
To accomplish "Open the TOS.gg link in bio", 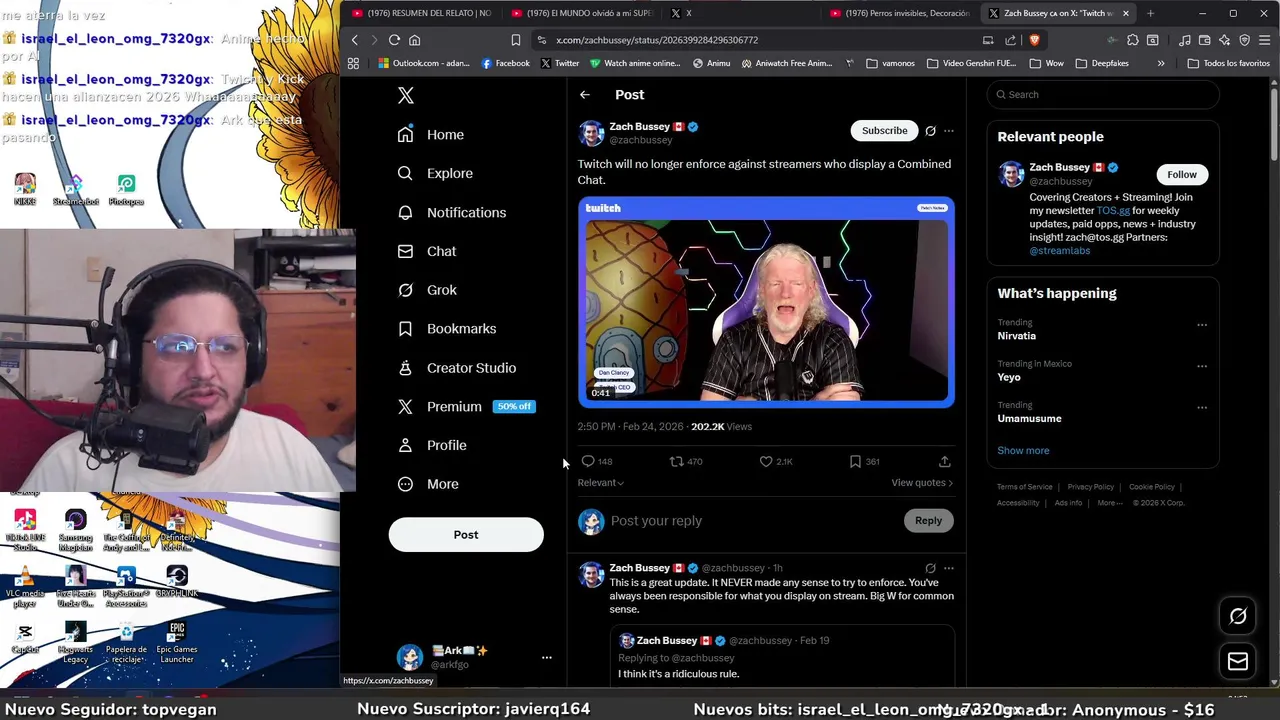I will pos(1113,211).
